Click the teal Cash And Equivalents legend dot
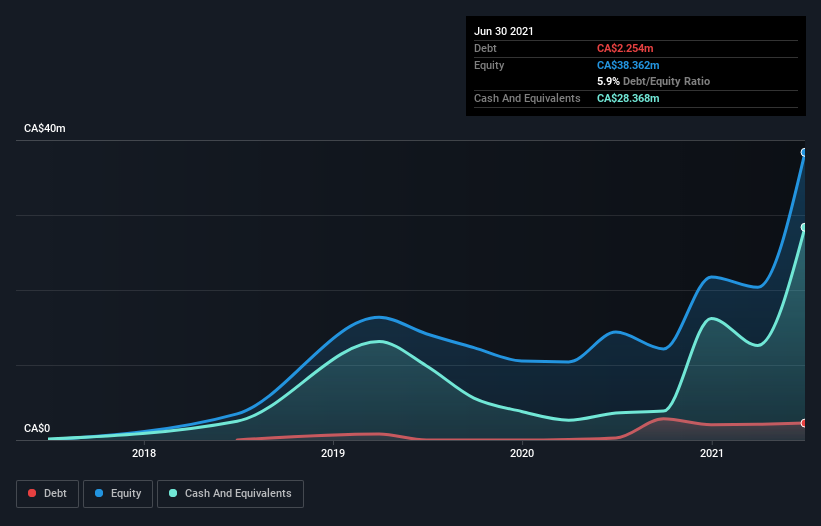The image size is (821, 526). (173, 493)
